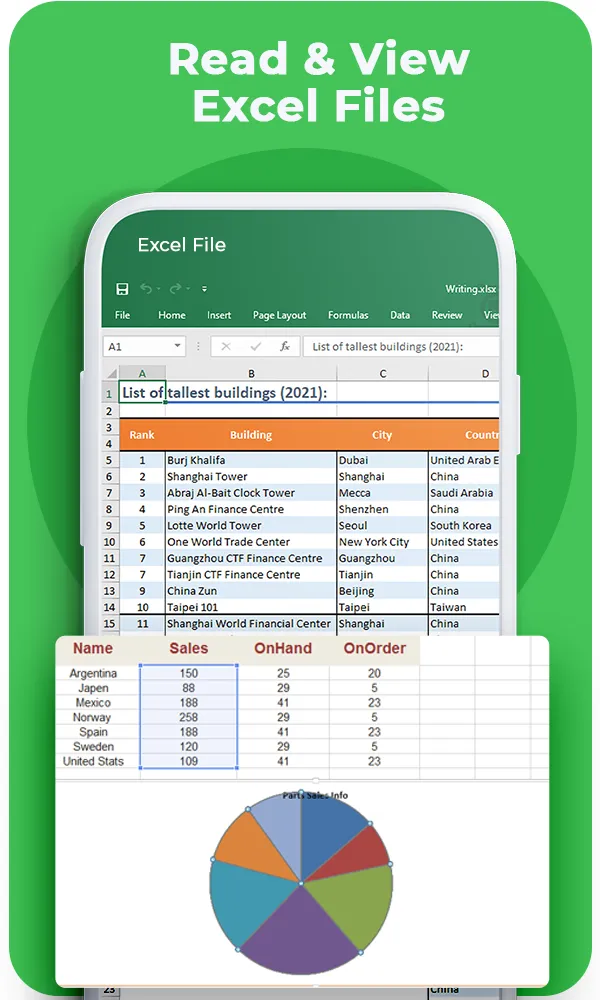Screen dimensions: 600x1000
Task: Select row 9 header
Action: 110,526
